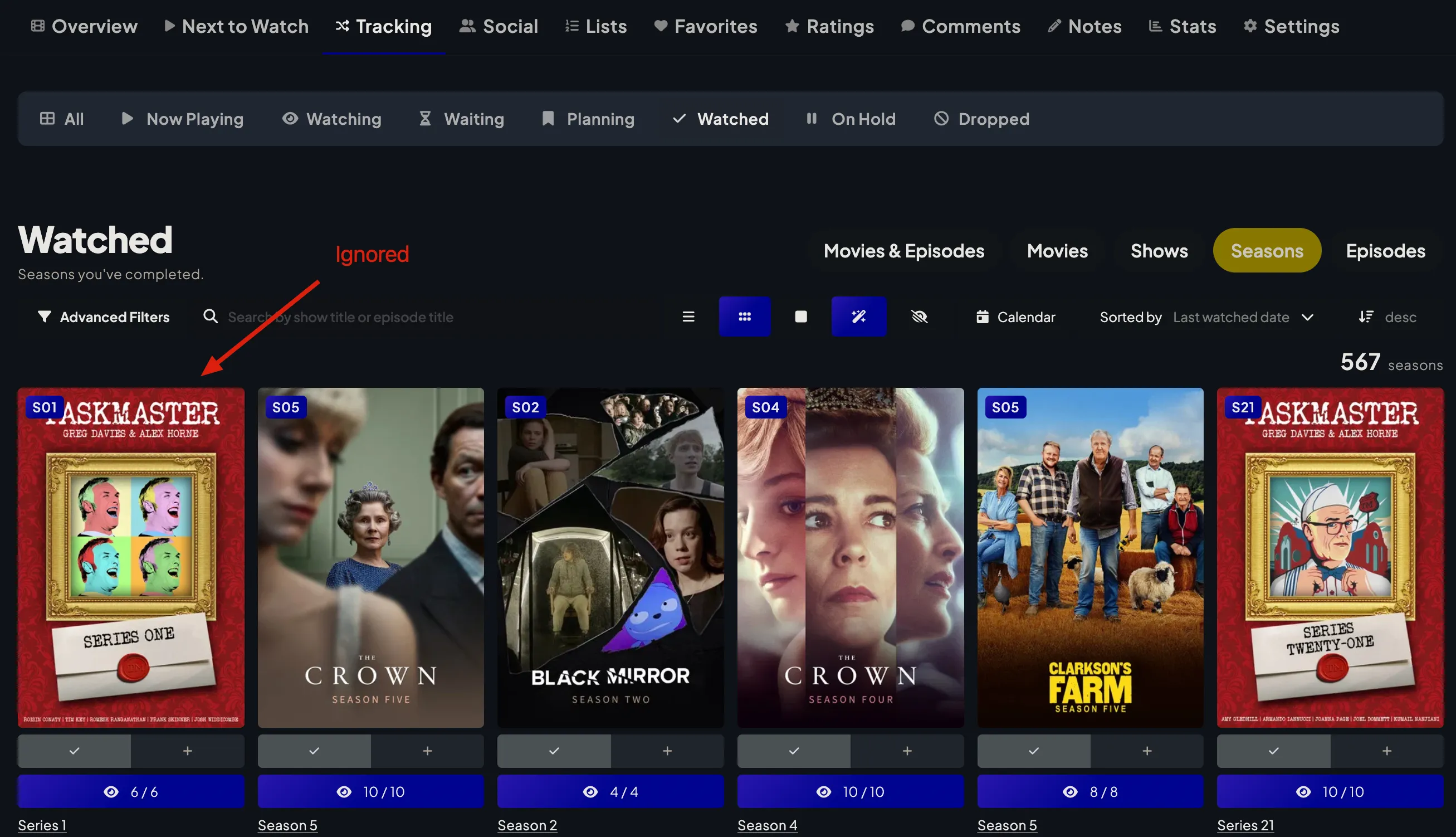The width and height of the screenshot is (1456, 837).
Task: Switch to Shows view
Action: click(x=1159, y=251)
